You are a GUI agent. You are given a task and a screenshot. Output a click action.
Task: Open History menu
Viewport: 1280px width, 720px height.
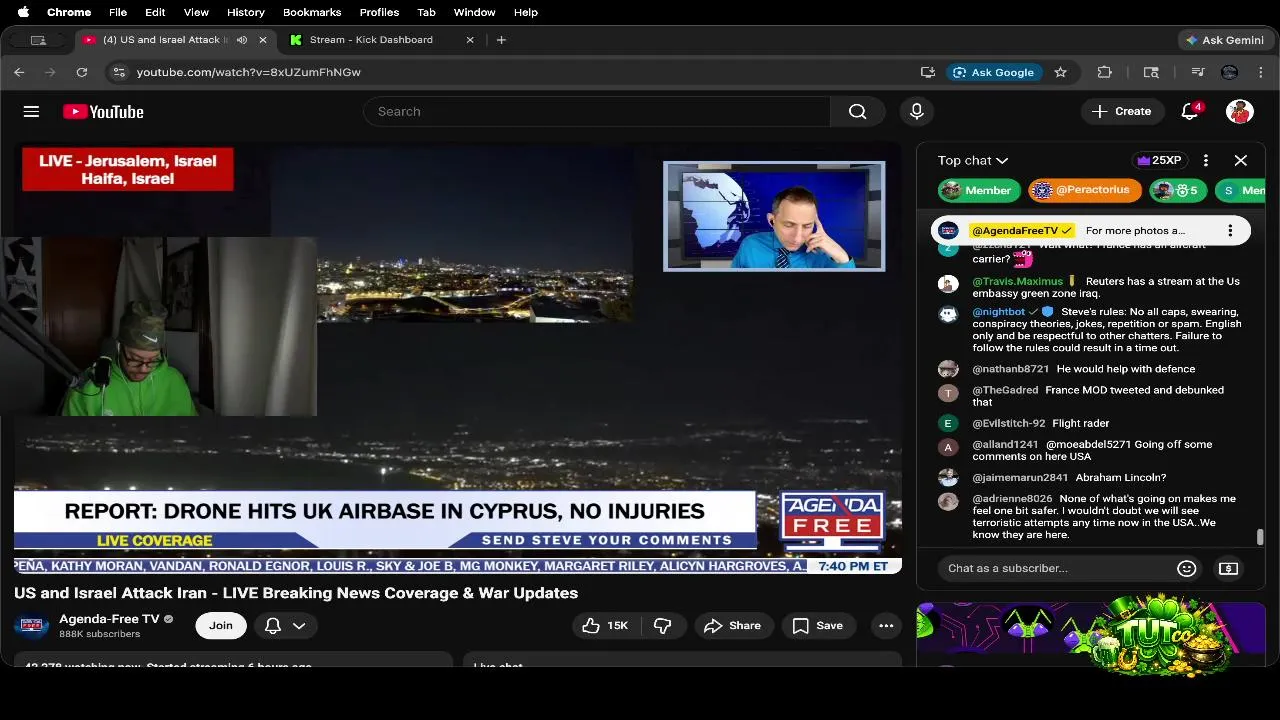point(245,12)
